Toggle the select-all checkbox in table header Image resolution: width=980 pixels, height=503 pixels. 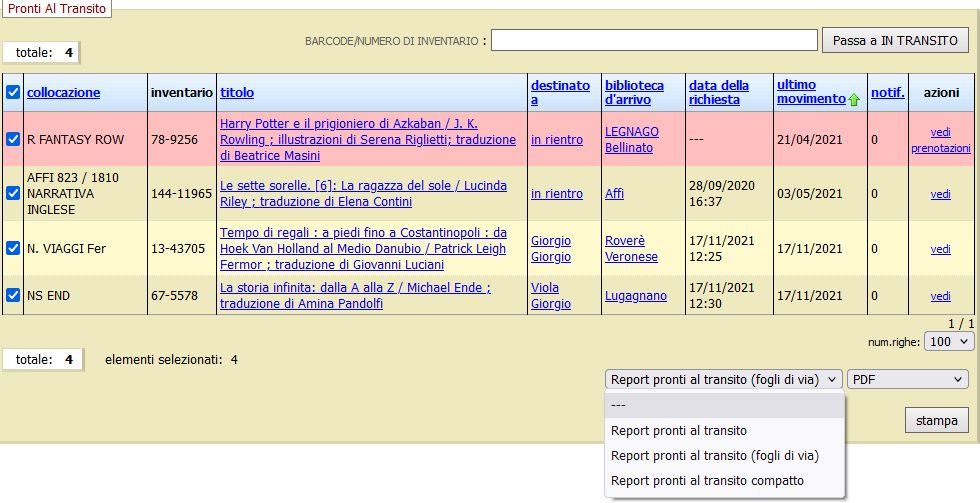pyautogui.click(x=13, y=93)
